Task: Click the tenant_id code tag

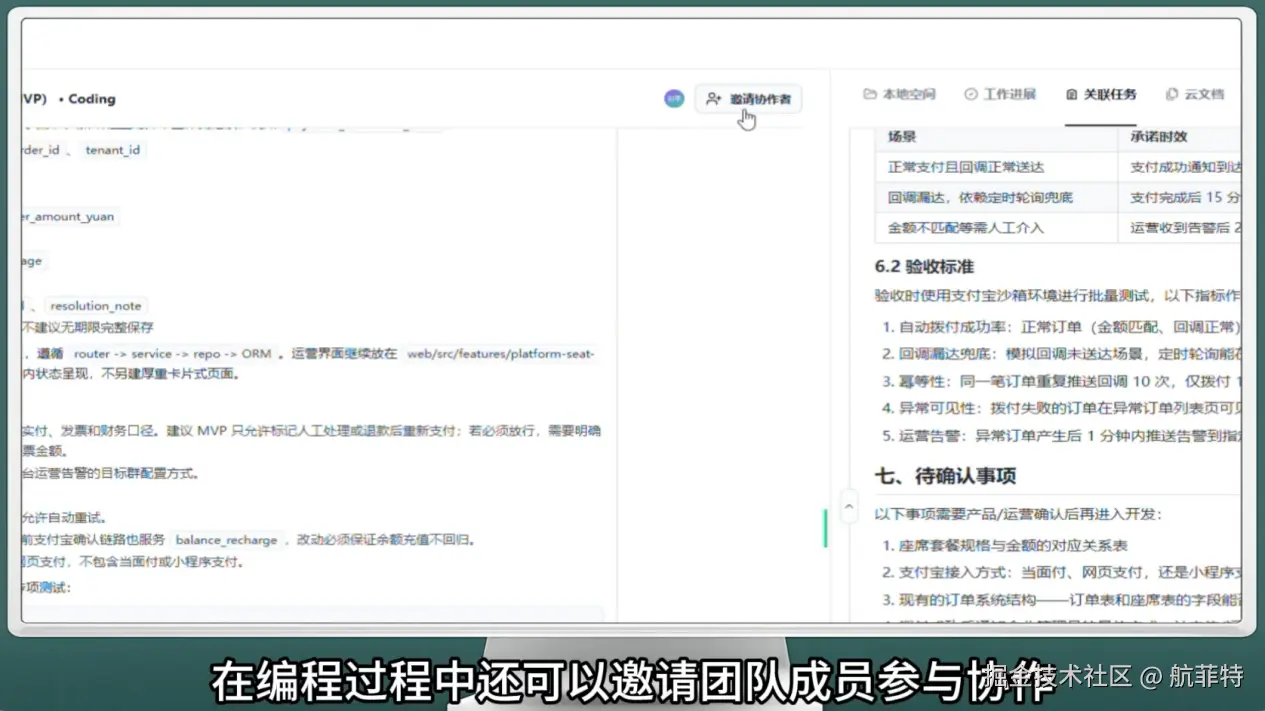Action: (x=112, y=150)
